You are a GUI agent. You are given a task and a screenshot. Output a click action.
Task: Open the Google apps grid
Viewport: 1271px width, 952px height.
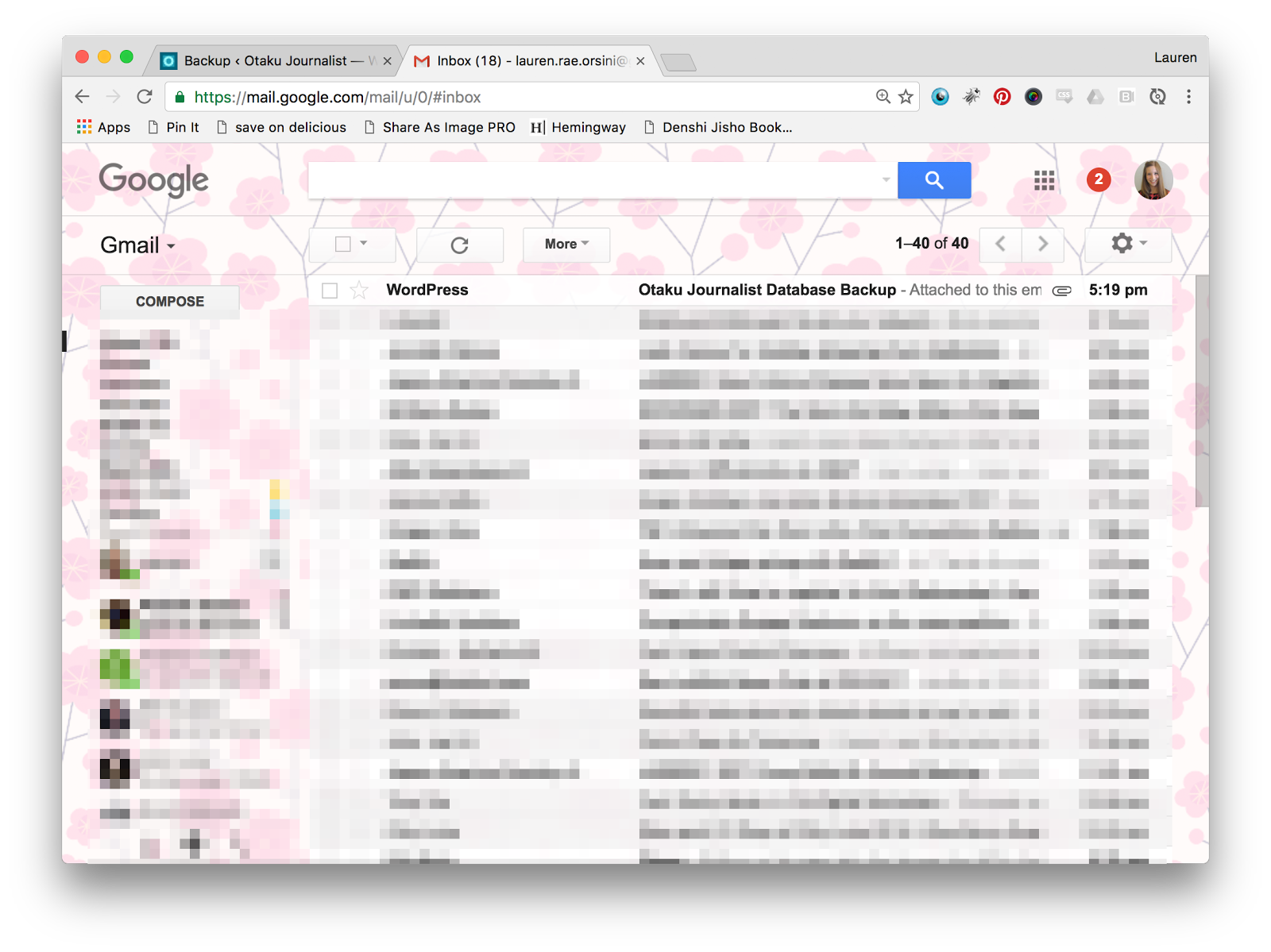1044,180
